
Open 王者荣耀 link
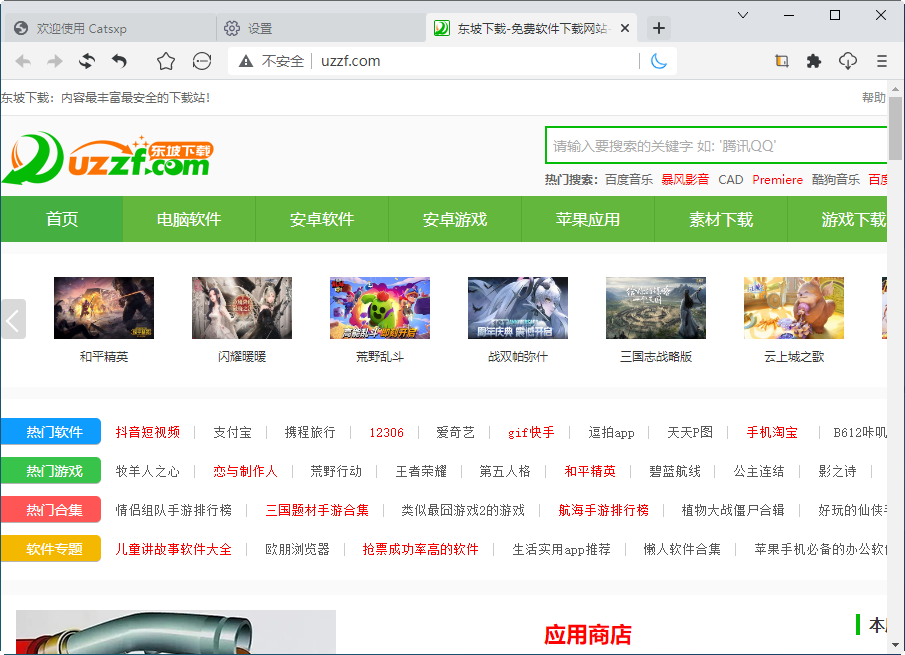(x=421, y=471)
